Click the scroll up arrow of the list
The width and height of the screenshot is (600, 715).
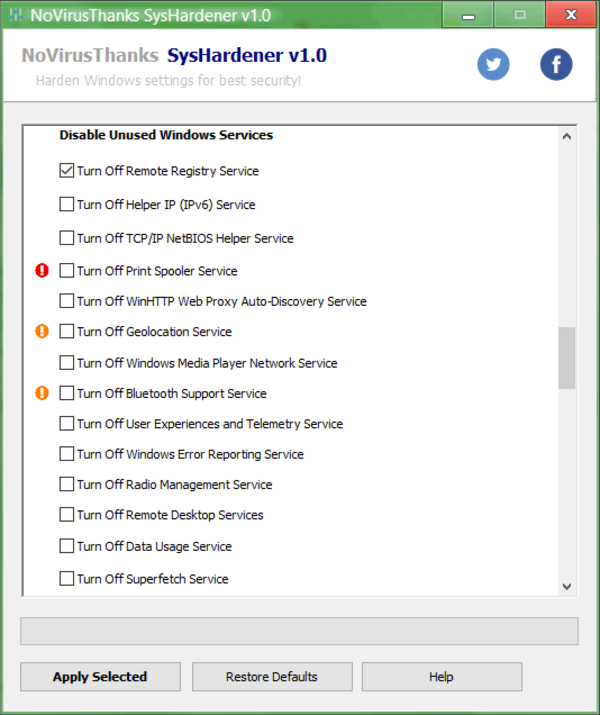pyautogui.click(x=567, y=136)
